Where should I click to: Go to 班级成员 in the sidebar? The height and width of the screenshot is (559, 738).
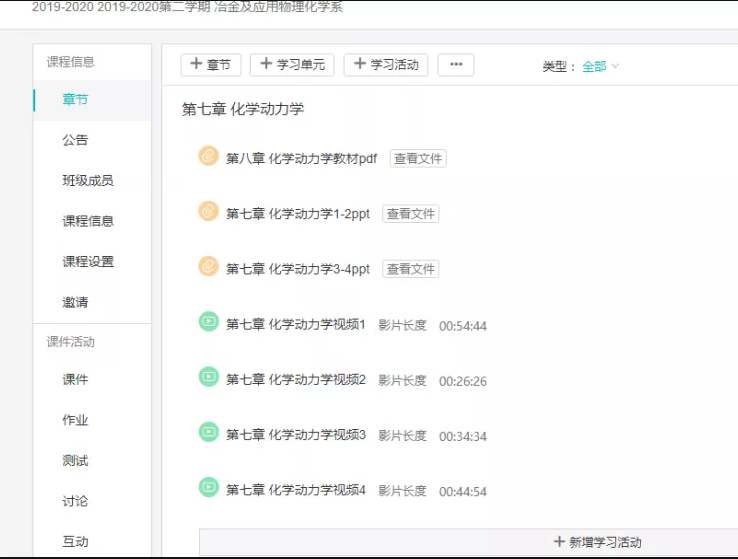click(88, 181)
